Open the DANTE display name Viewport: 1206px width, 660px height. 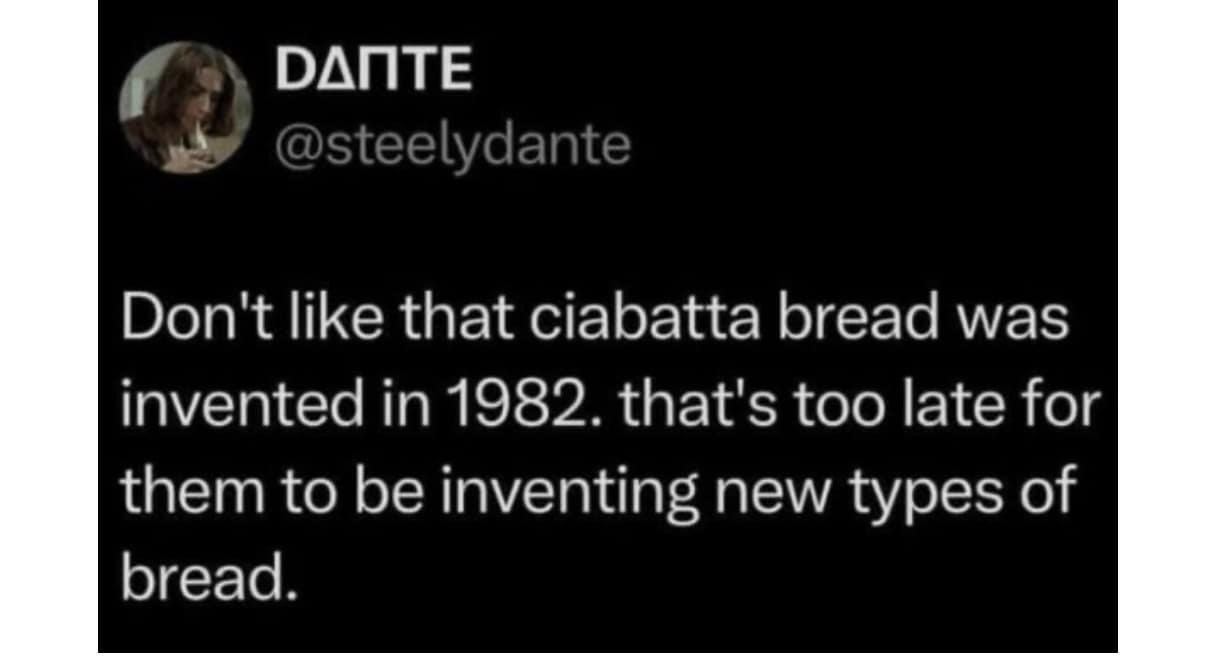click(370, 74)
